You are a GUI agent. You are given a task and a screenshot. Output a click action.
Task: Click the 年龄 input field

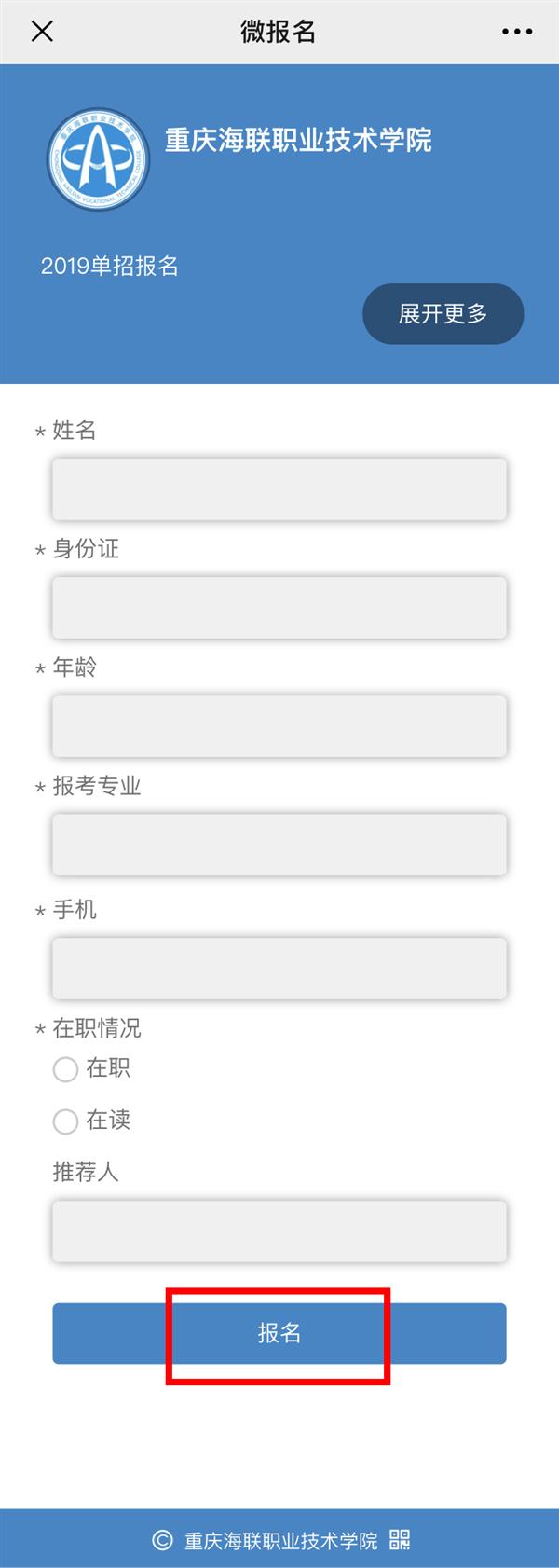tap(279, 725)
